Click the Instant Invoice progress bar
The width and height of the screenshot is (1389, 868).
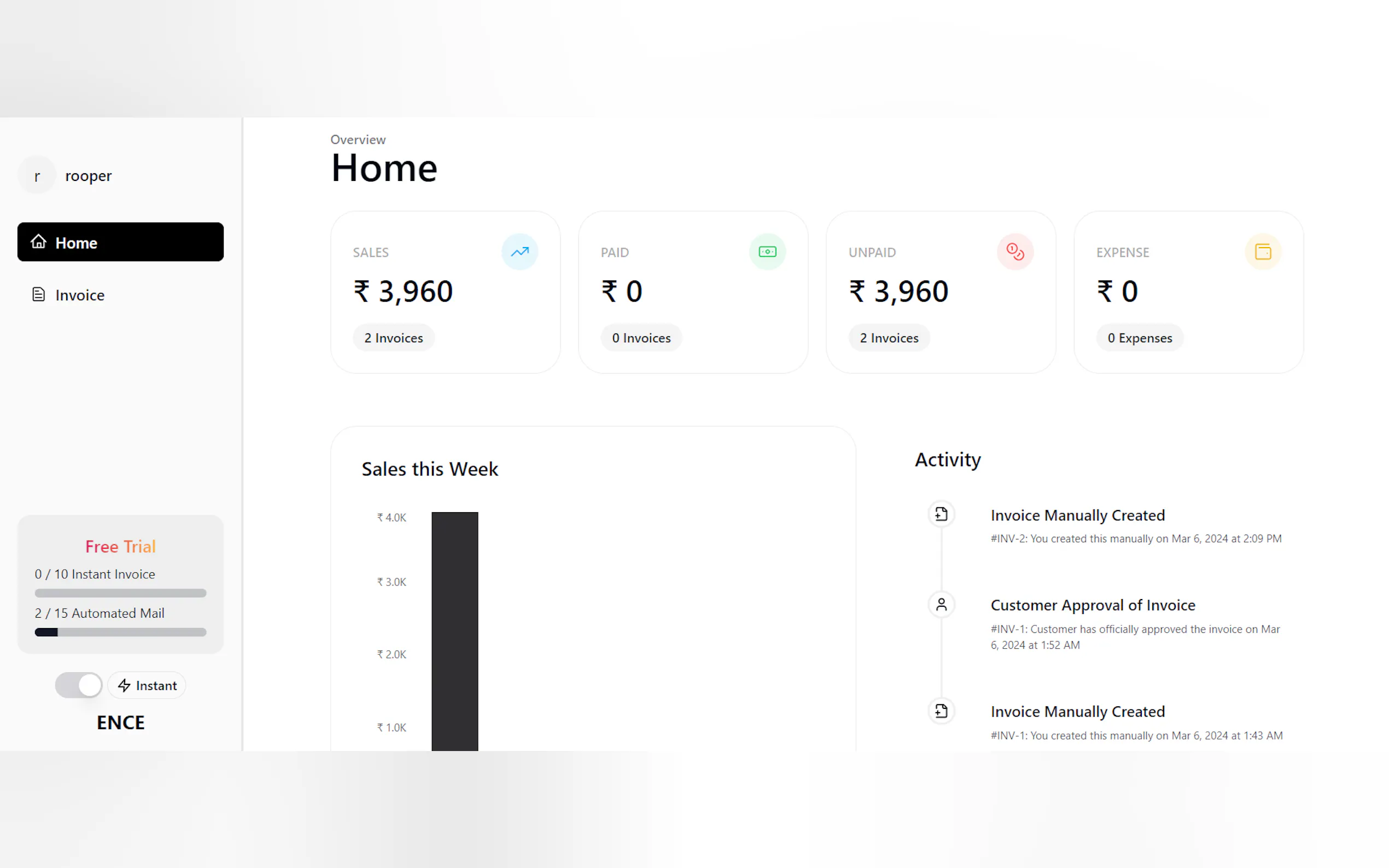121,594
